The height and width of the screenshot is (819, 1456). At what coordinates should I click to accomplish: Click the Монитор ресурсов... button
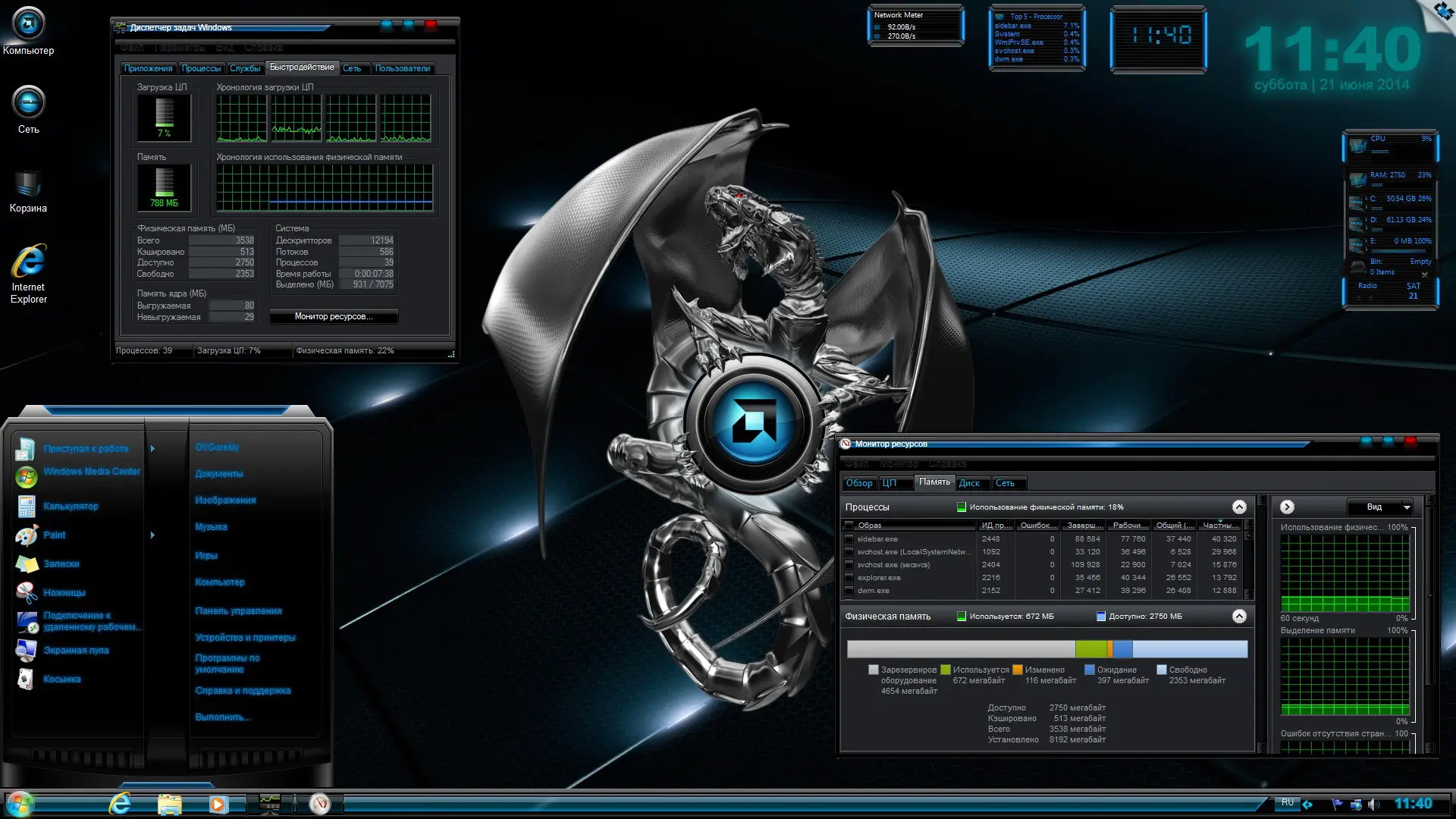pos(334,316)
